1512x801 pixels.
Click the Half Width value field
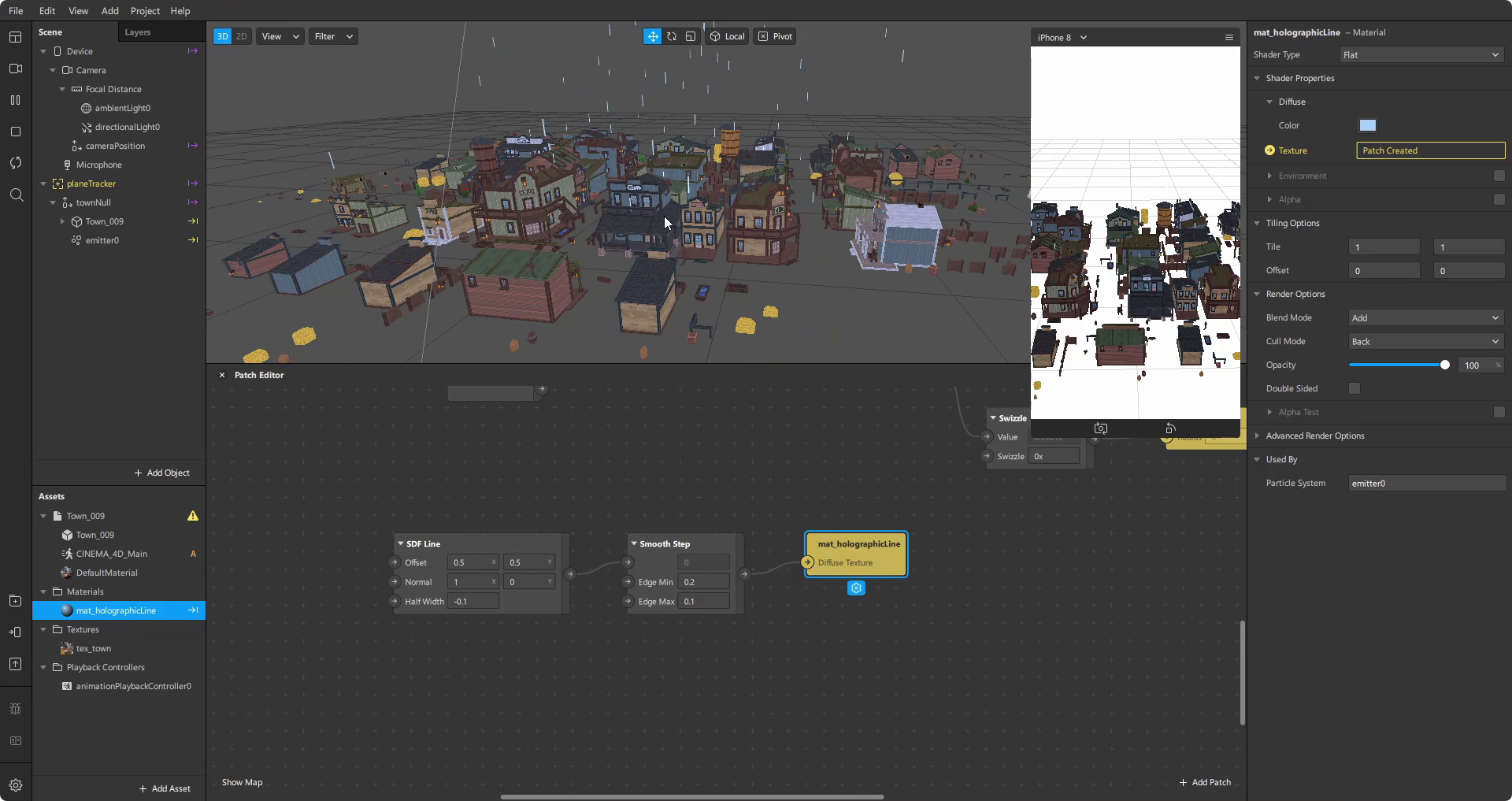473,601
